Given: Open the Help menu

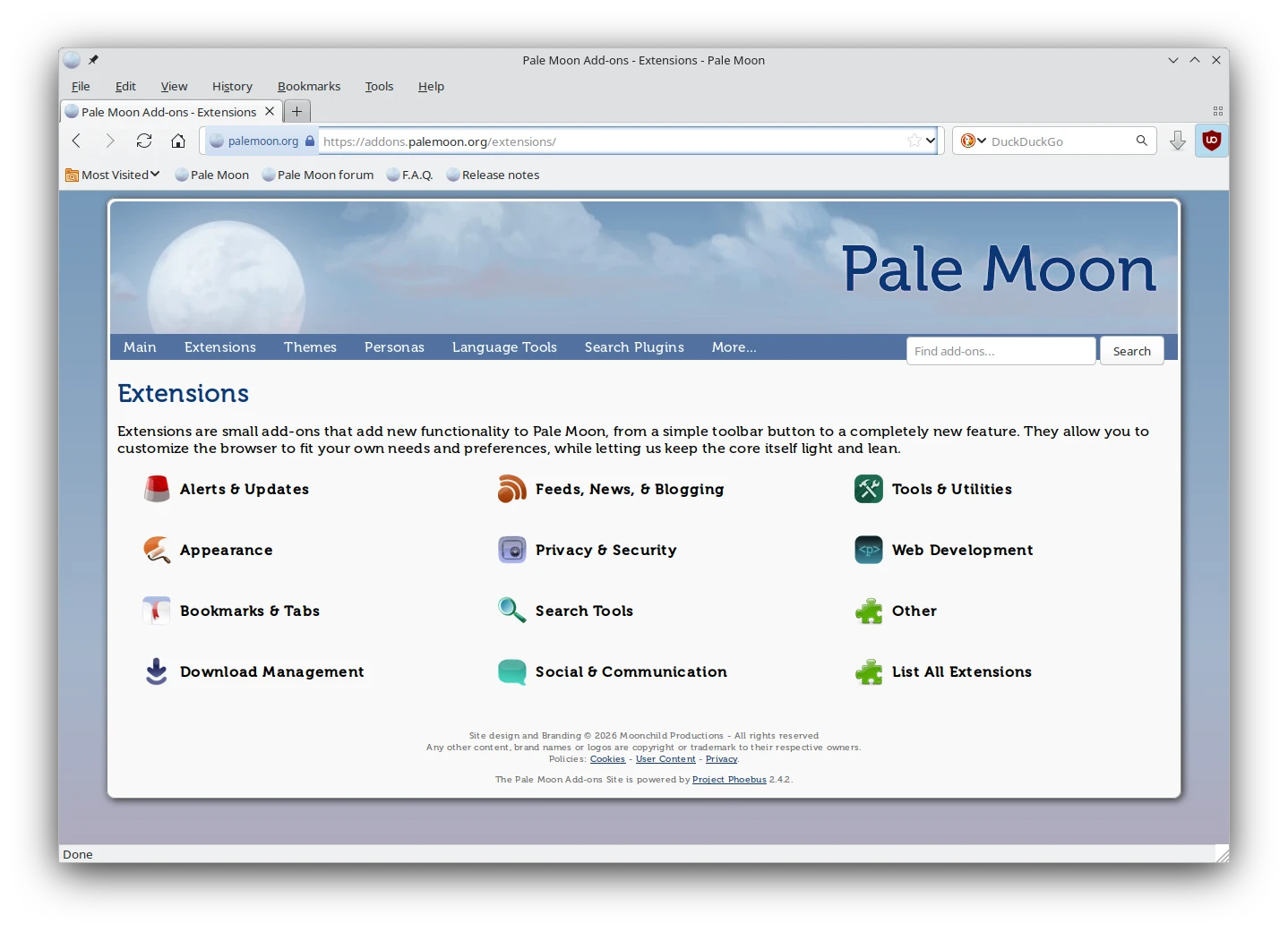Looking at the screenshot, I should coord(431,86).
